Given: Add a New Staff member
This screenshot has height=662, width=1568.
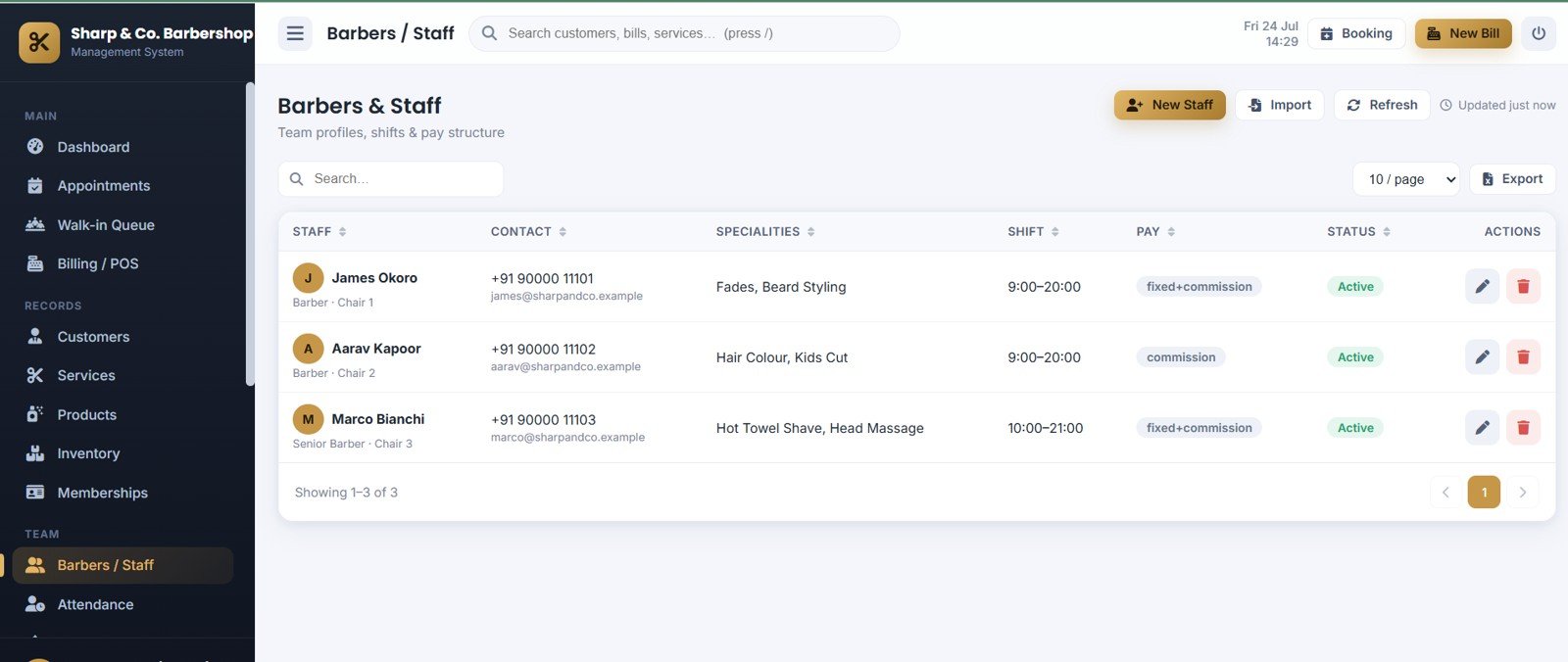Looking at the screenshot, I should point(1169,105).
